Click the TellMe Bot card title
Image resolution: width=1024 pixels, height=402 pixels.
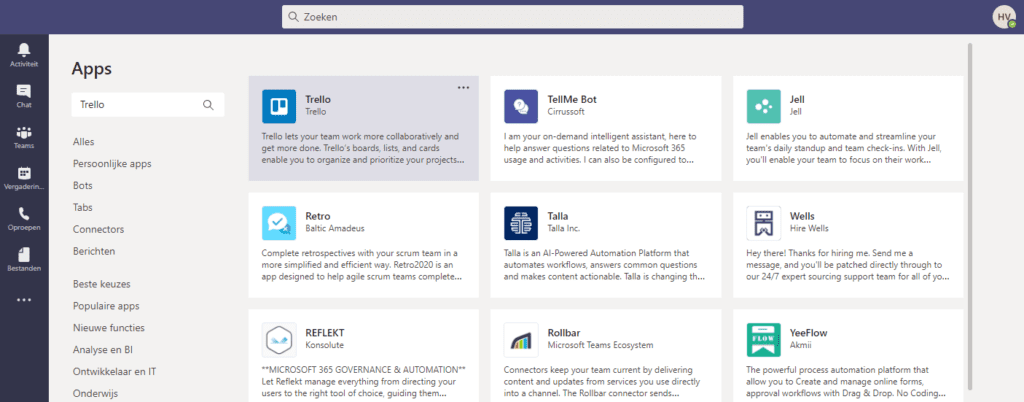tap(572, 100)
